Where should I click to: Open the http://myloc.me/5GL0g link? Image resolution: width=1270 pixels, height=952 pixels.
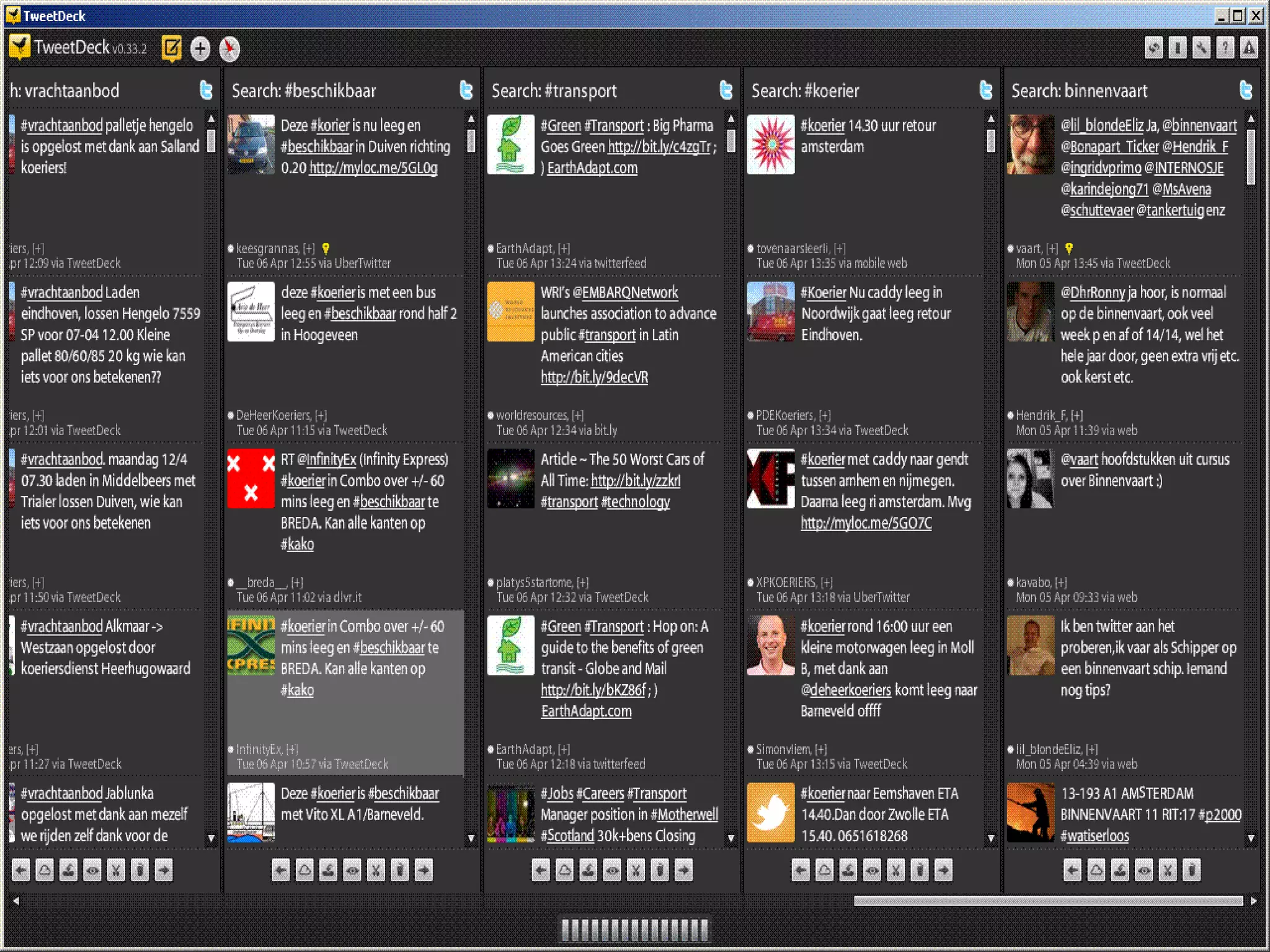[x=373, y=168]
